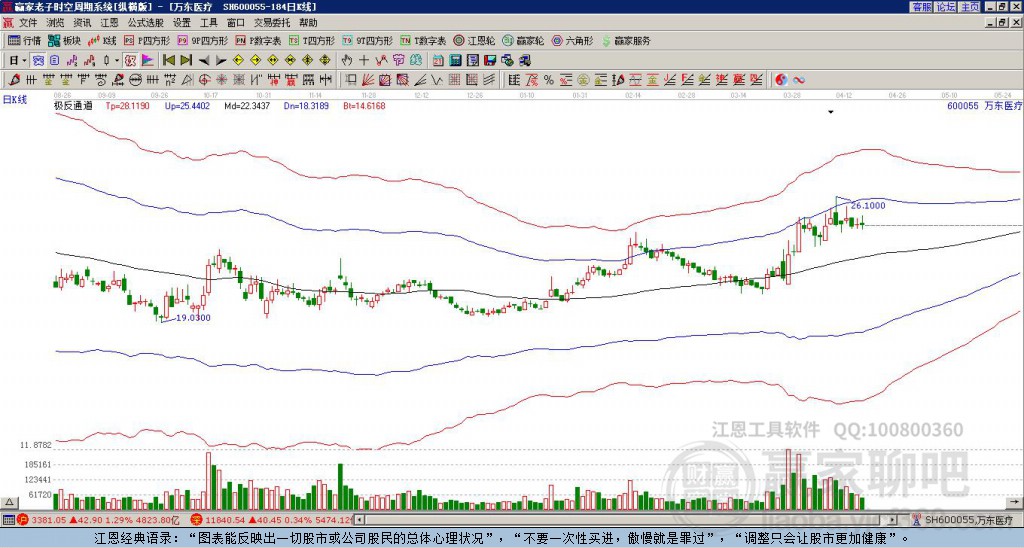This screenshot has width=1024, height=548.
Task: Click the blue-red infinity wave icon
Action: coord(798,80)
